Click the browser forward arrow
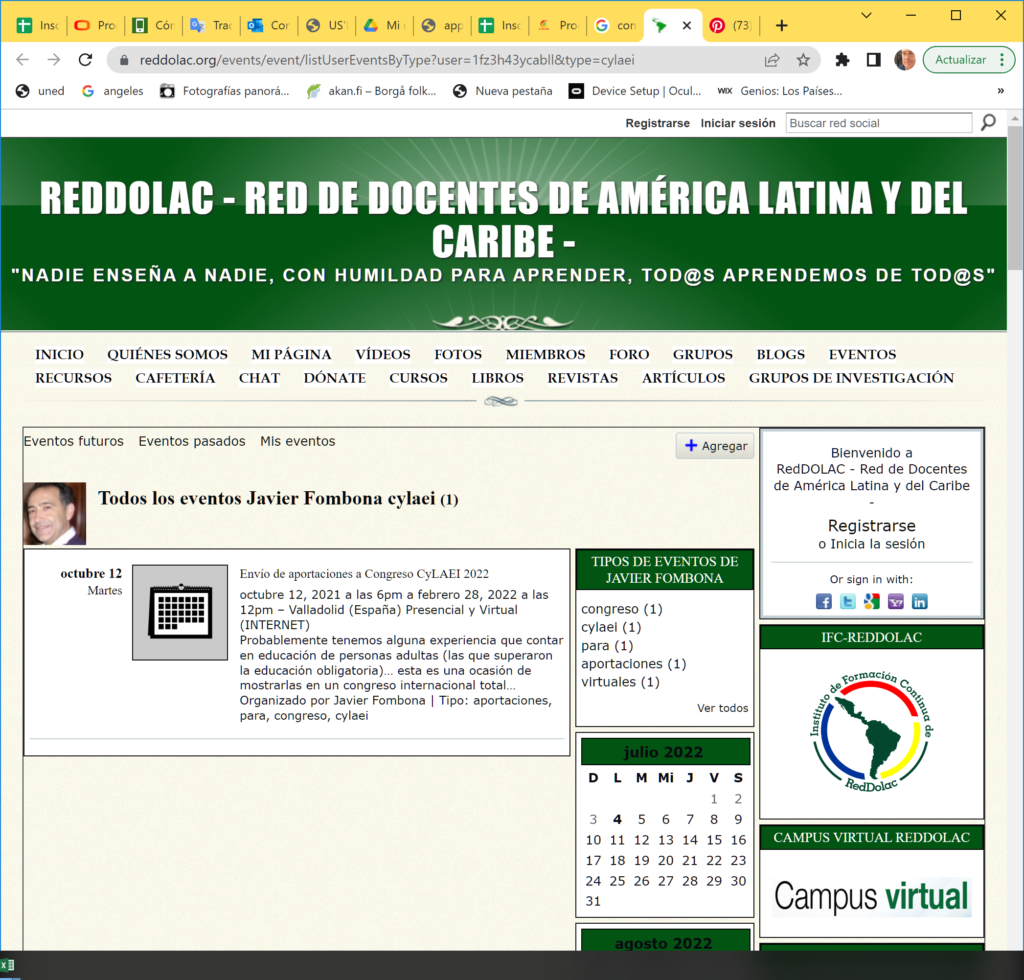1024x980 pixels. point(54,60)
